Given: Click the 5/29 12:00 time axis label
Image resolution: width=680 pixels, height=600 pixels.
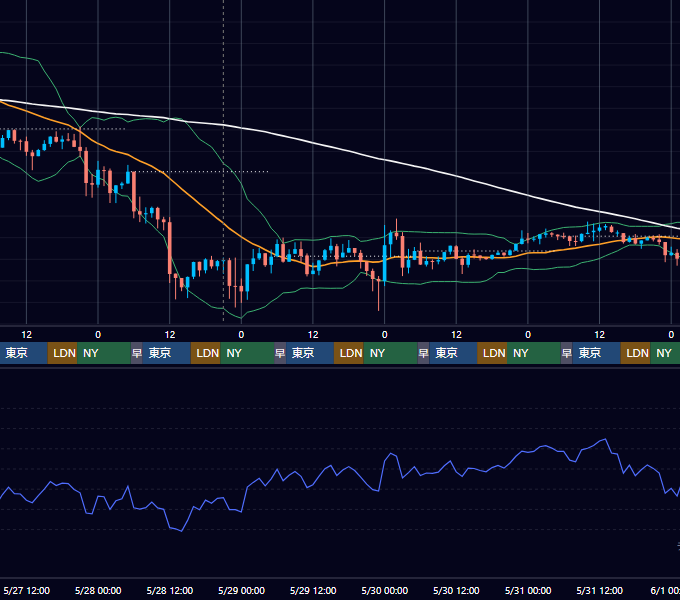Looking at the screenshot, I should pyautogui.click(x=313, y=590).
